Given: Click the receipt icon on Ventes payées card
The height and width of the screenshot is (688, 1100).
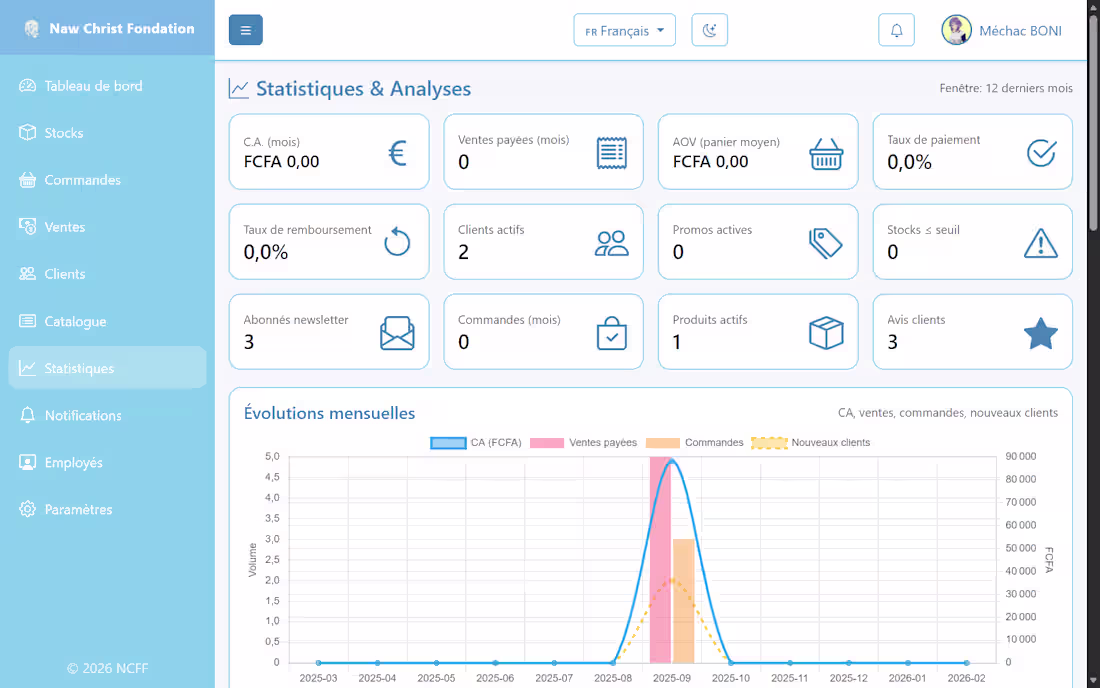Looking at the screenshot, I should 612,153.
